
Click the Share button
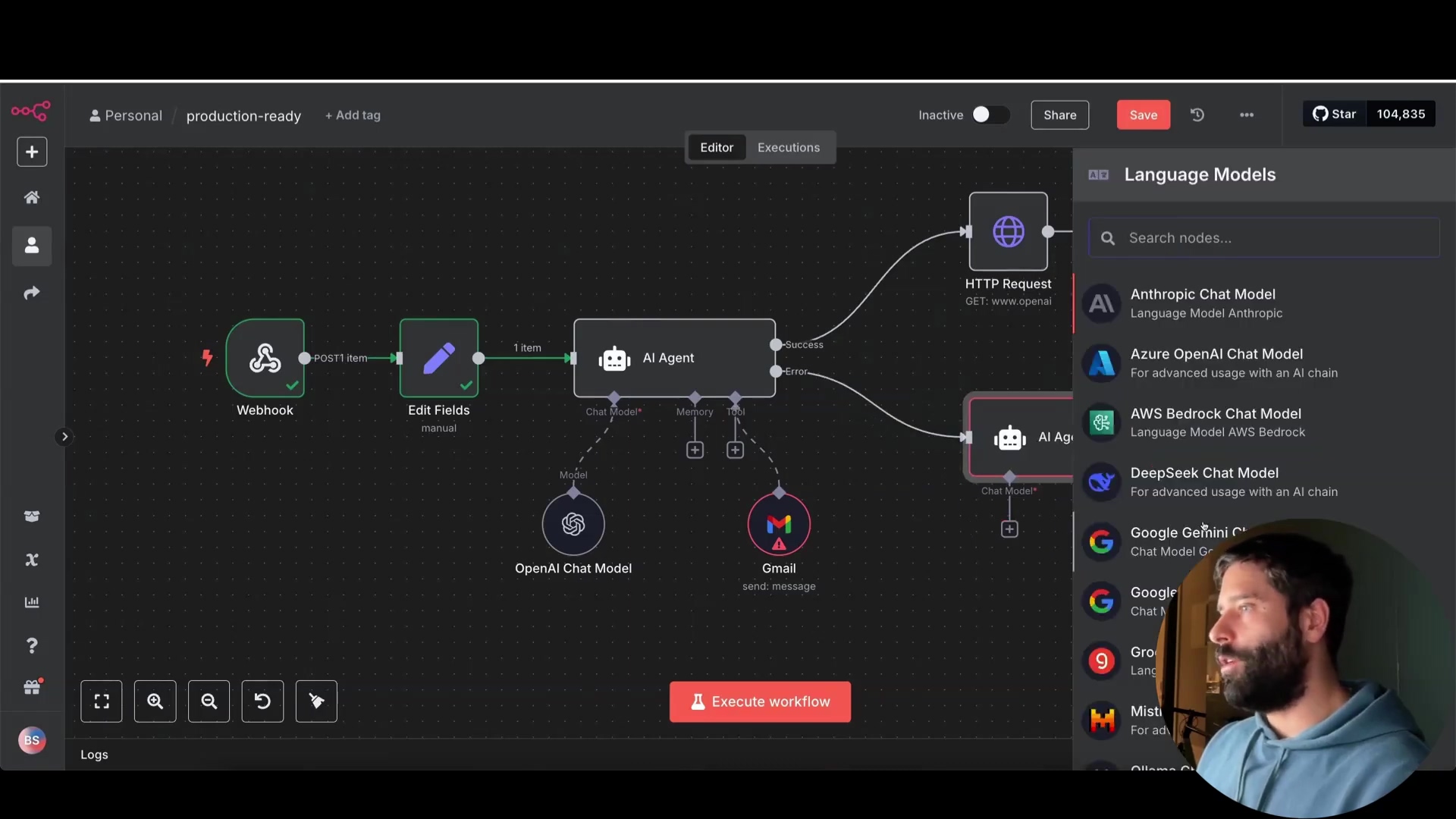coord(1059,115)
